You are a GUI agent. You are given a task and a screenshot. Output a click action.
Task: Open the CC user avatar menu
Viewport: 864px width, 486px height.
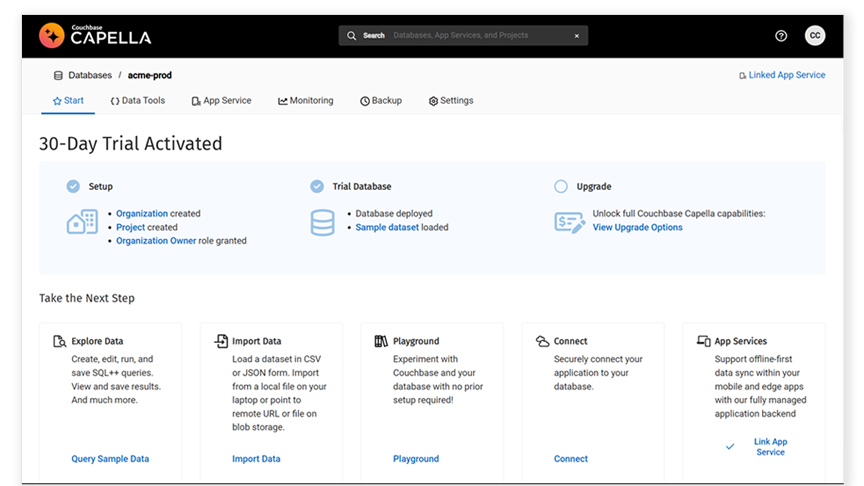pos(815,35)
